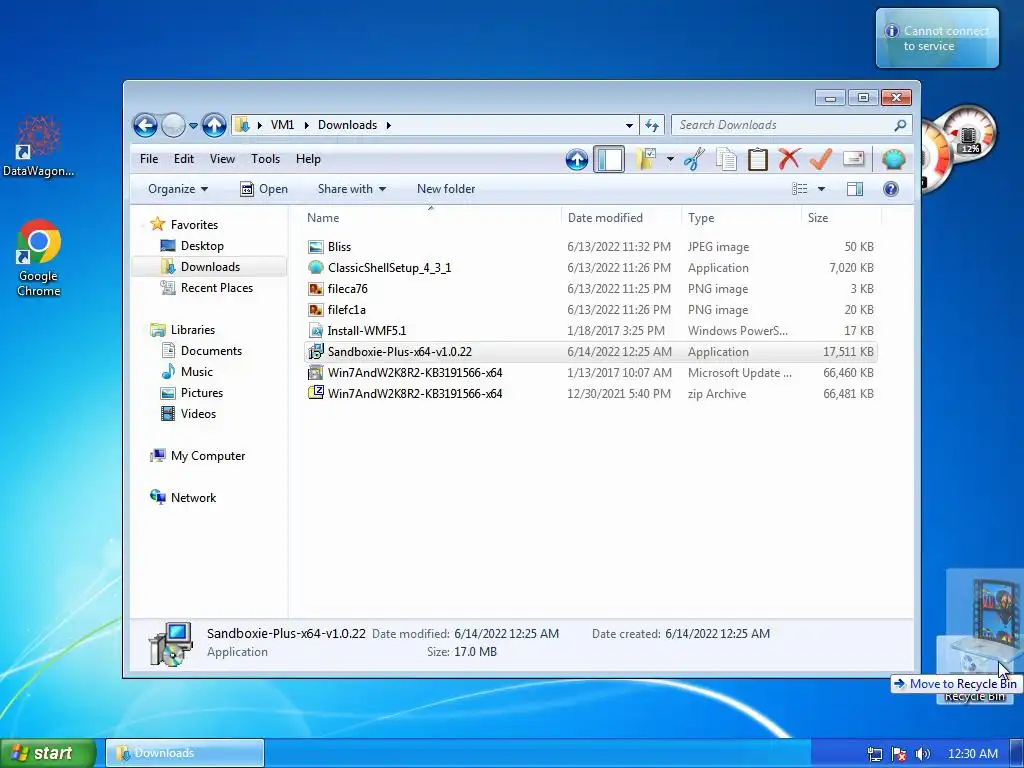Click the Classic Shell Up button in toolbar

pyautogui.click(x=577, y=159)
